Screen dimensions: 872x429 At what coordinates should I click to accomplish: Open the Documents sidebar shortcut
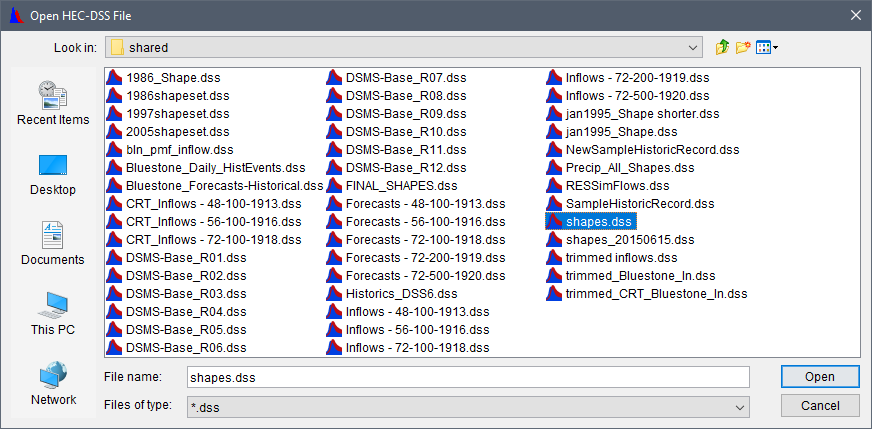pyautogui.click(x=53, y=243)
